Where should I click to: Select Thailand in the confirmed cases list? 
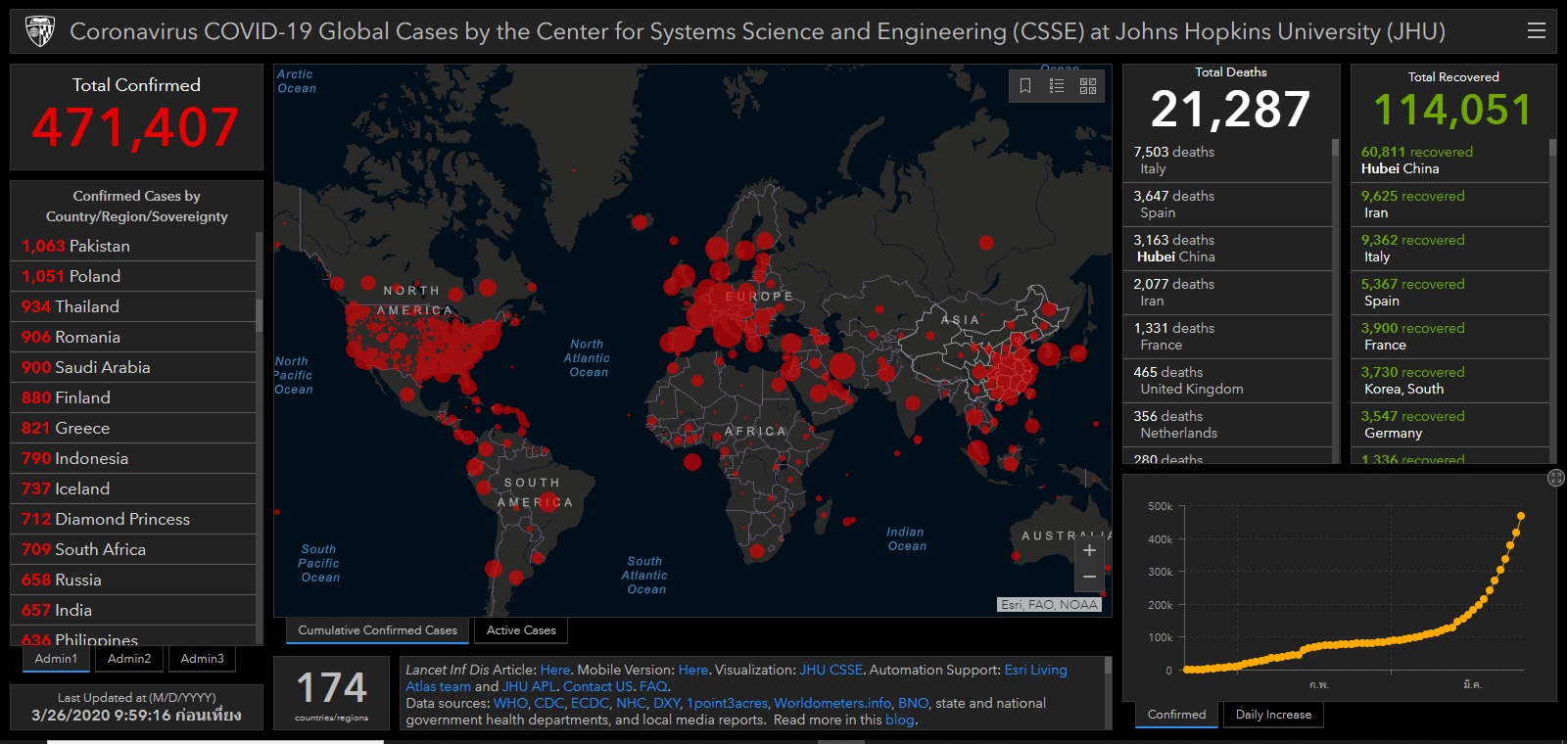pos(133,306)
